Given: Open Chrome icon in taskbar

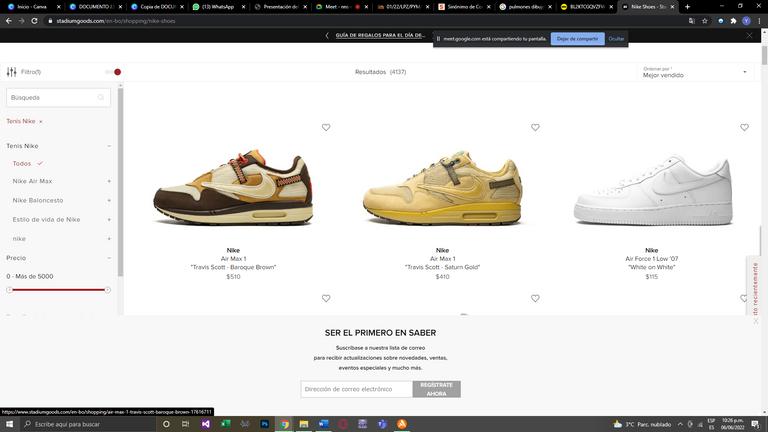Looking at the screenshot, I should tap(284, 424).
